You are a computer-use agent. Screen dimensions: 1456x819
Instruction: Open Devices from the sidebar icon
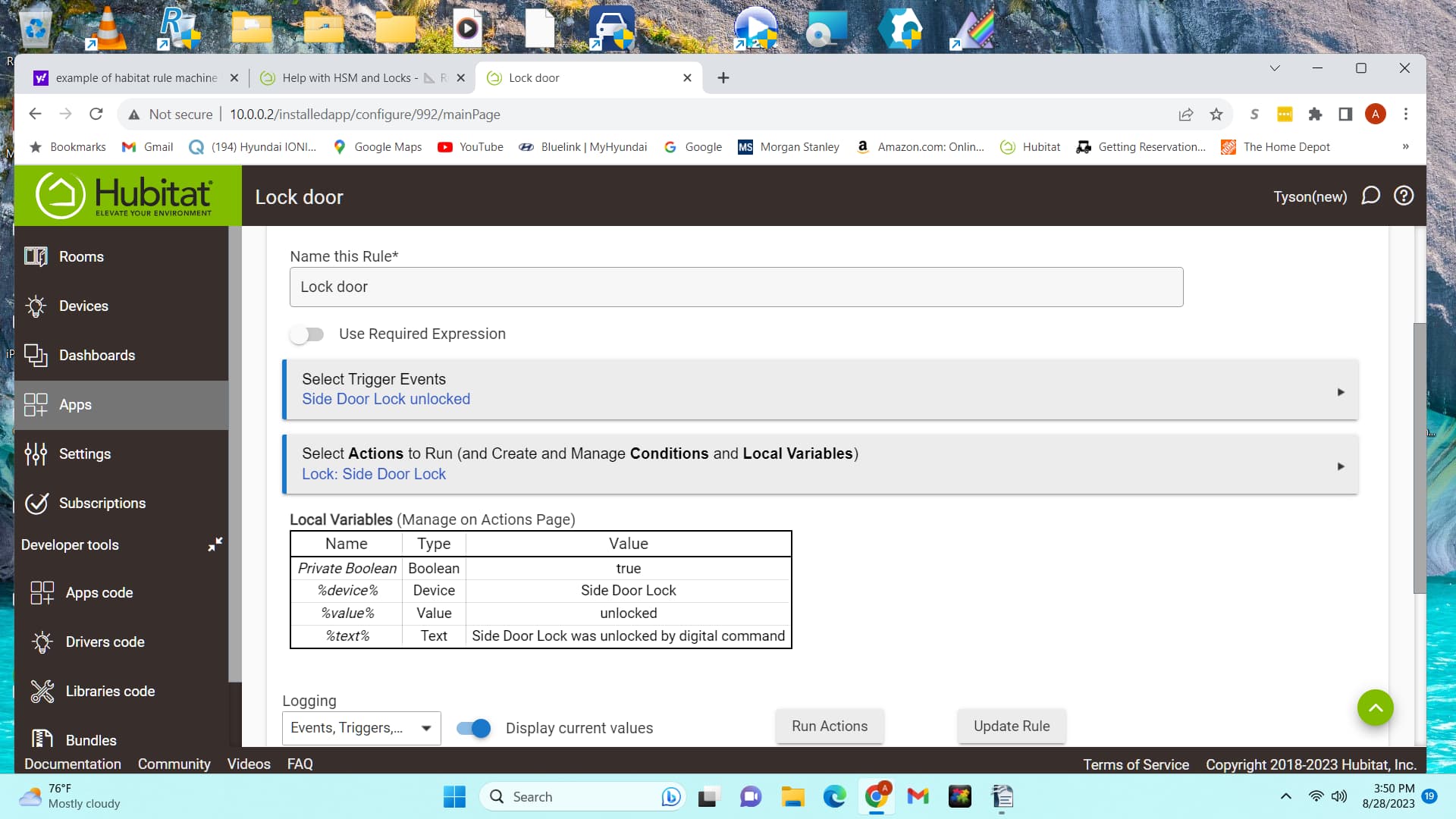tap(36, 306)
